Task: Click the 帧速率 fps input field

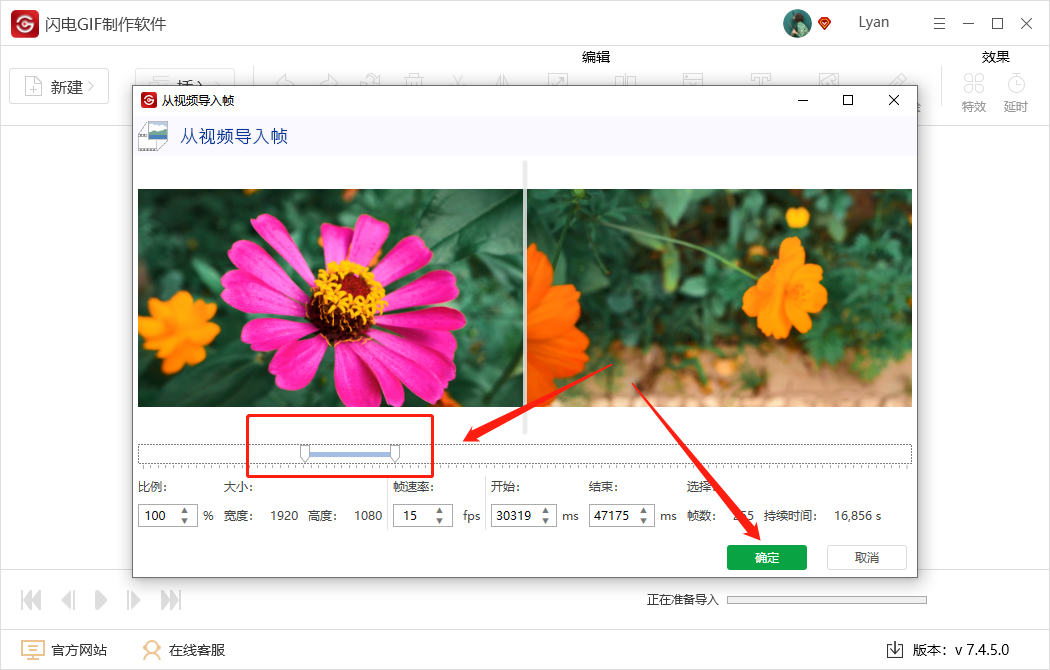Action: (423, 515)
